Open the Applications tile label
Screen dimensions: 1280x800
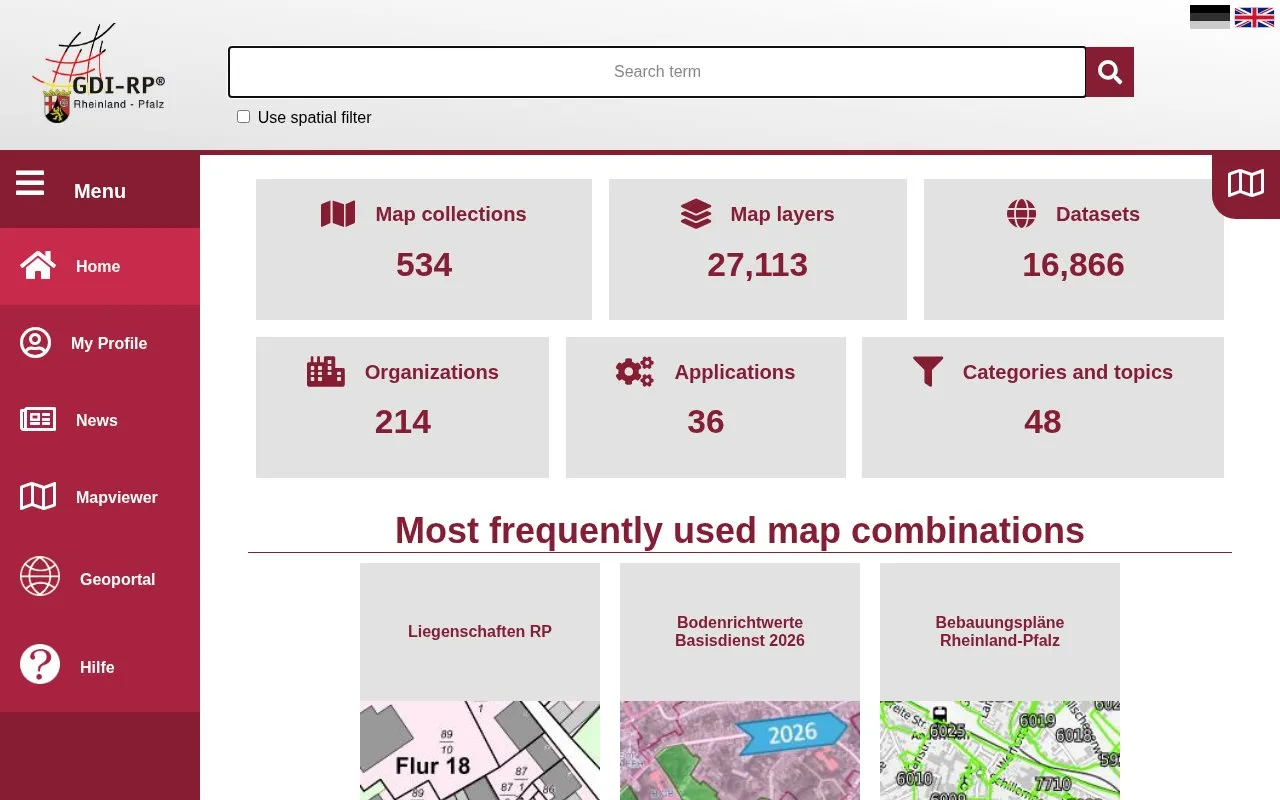(x=735, y=372)
